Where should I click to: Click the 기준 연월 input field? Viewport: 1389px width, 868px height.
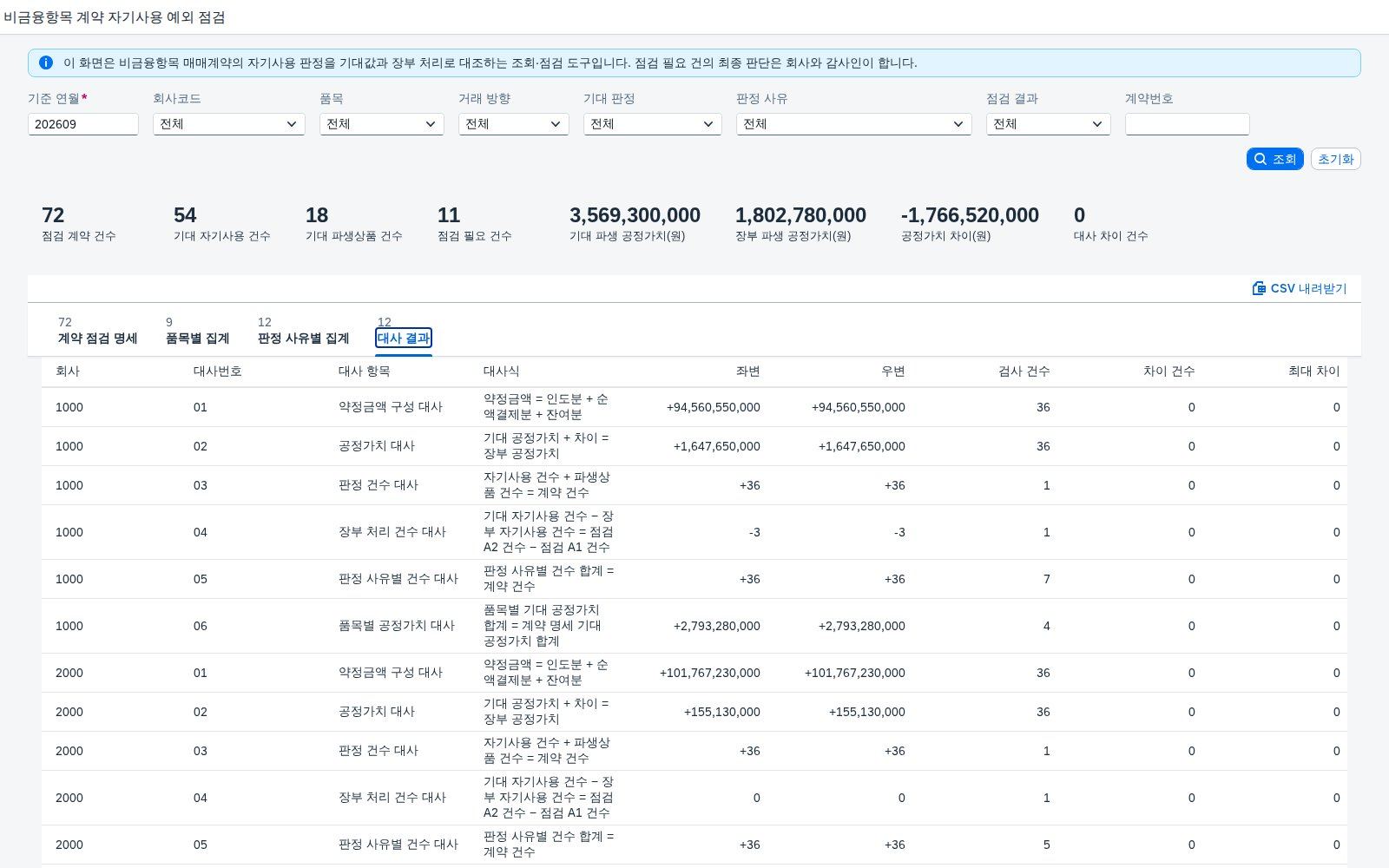click(83, 124)
